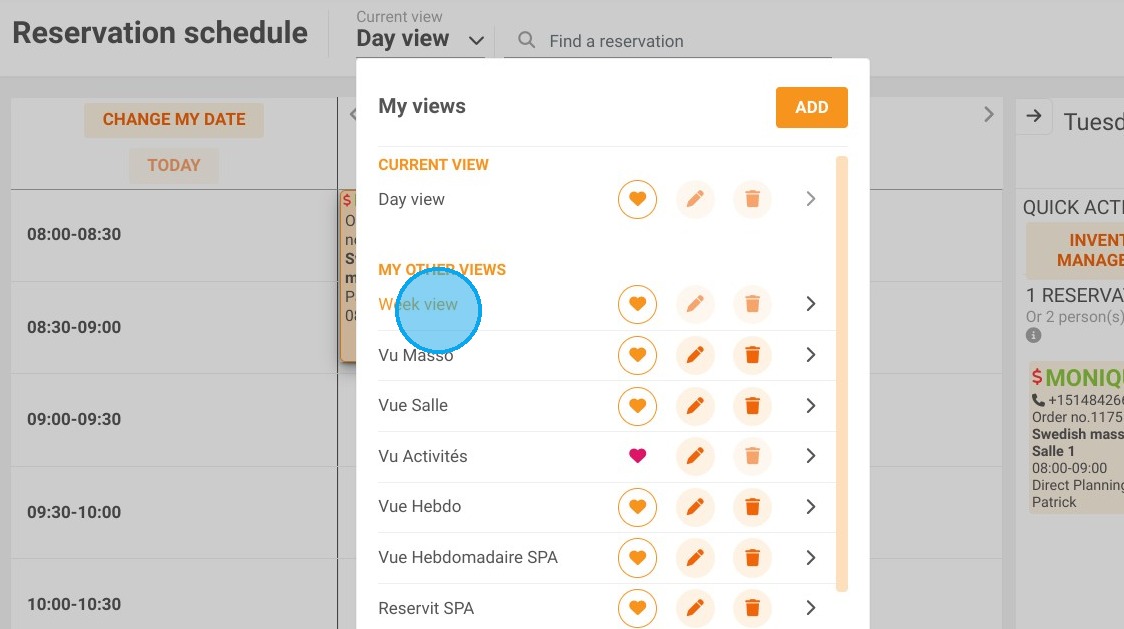Click the 10:00-10:30 time slot label
1124x629 pixels.
74,605
